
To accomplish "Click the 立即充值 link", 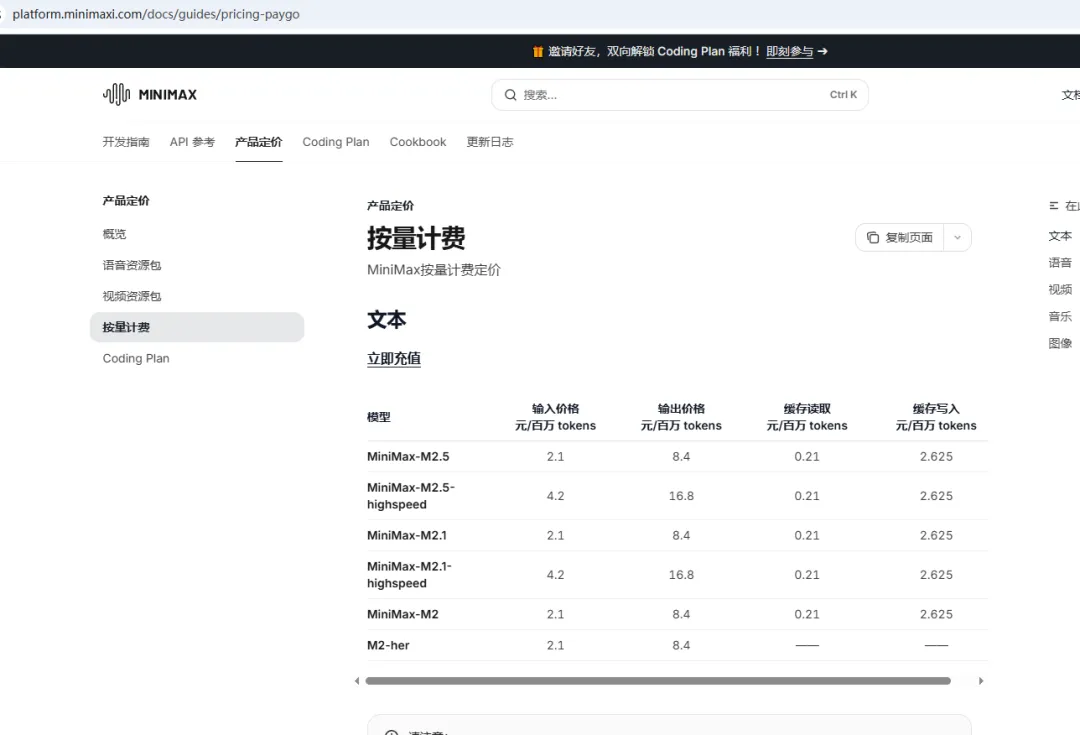I will [393, 359].
